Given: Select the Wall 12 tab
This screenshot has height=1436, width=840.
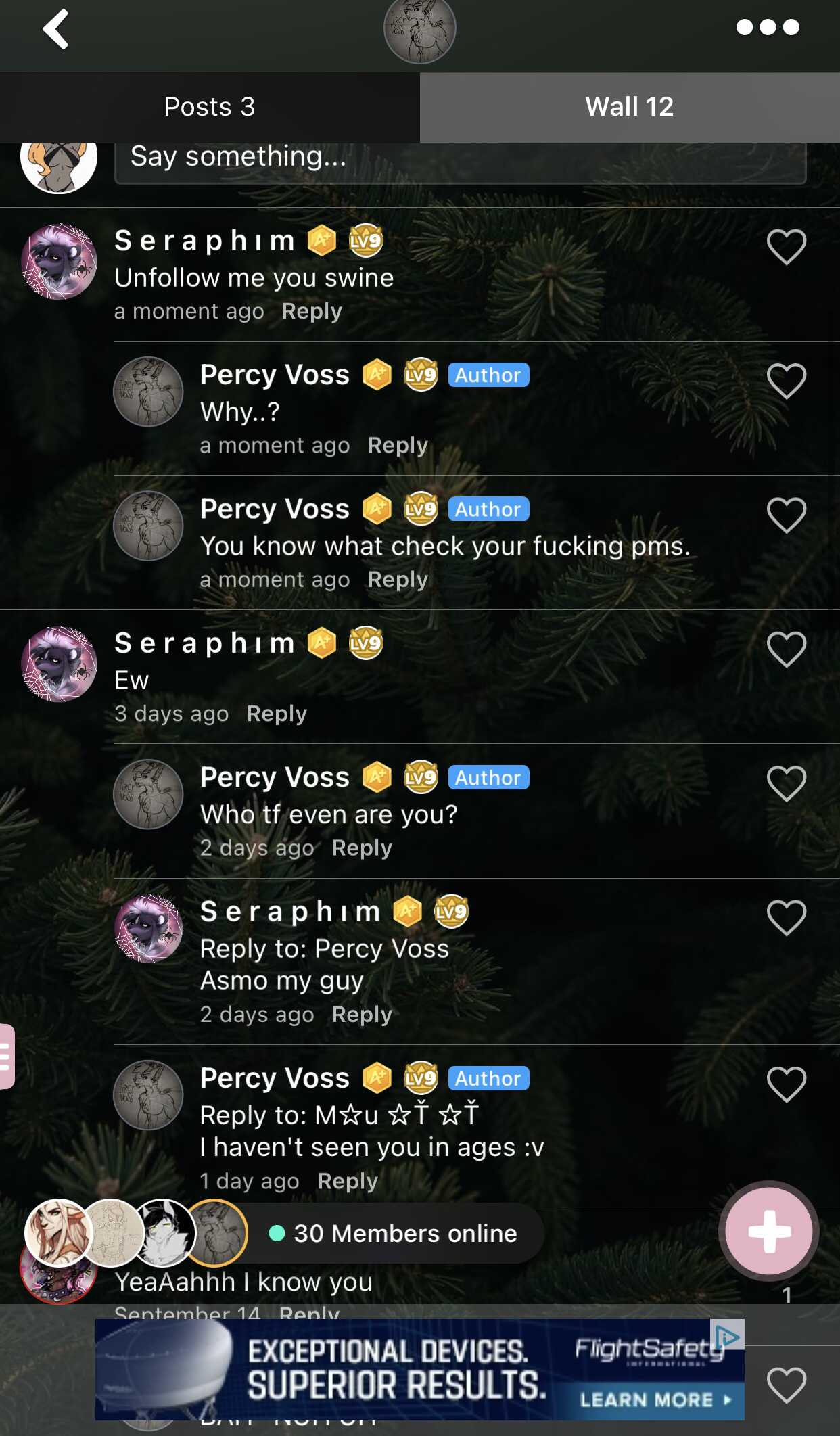Looking at the screenshot, I should pos(630,107).
